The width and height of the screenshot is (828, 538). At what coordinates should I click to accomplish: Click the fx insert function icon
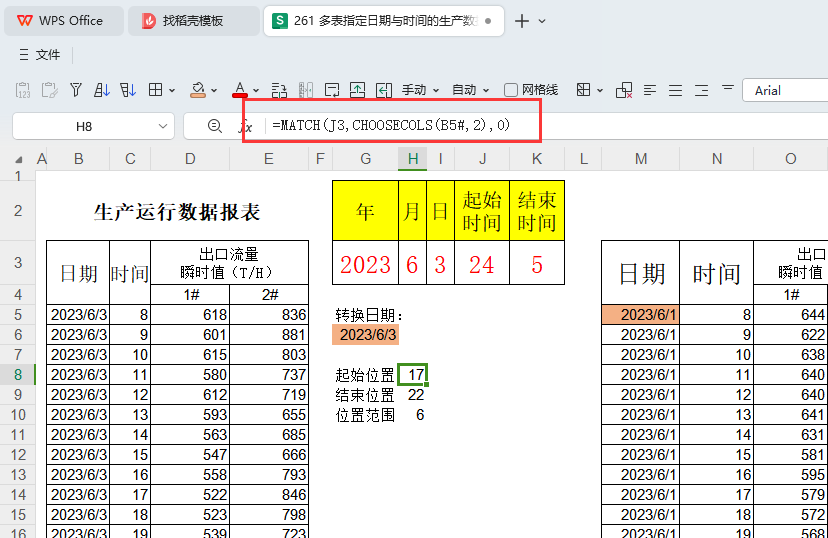click(x=246, y=126)
